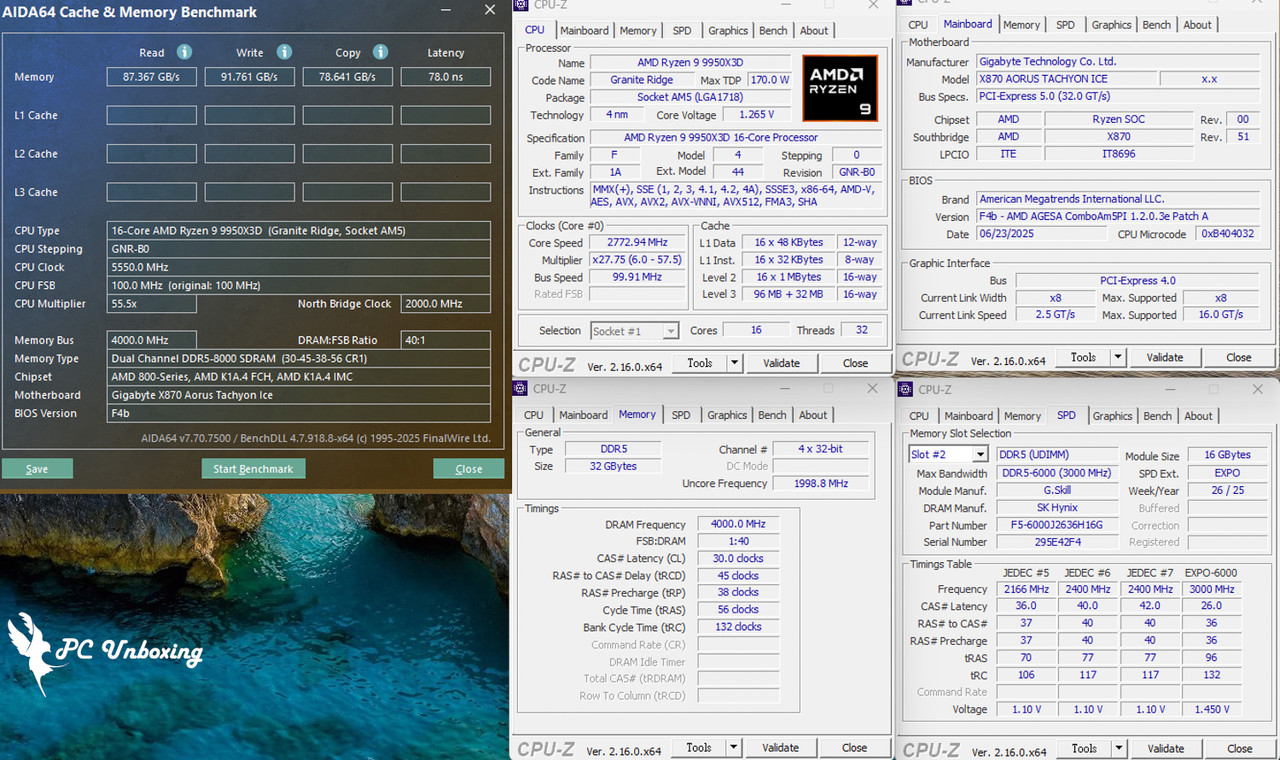1280x760 pixels.
Task: Click Tools in the CPU-Z Memory window
Action: [698, 747]
